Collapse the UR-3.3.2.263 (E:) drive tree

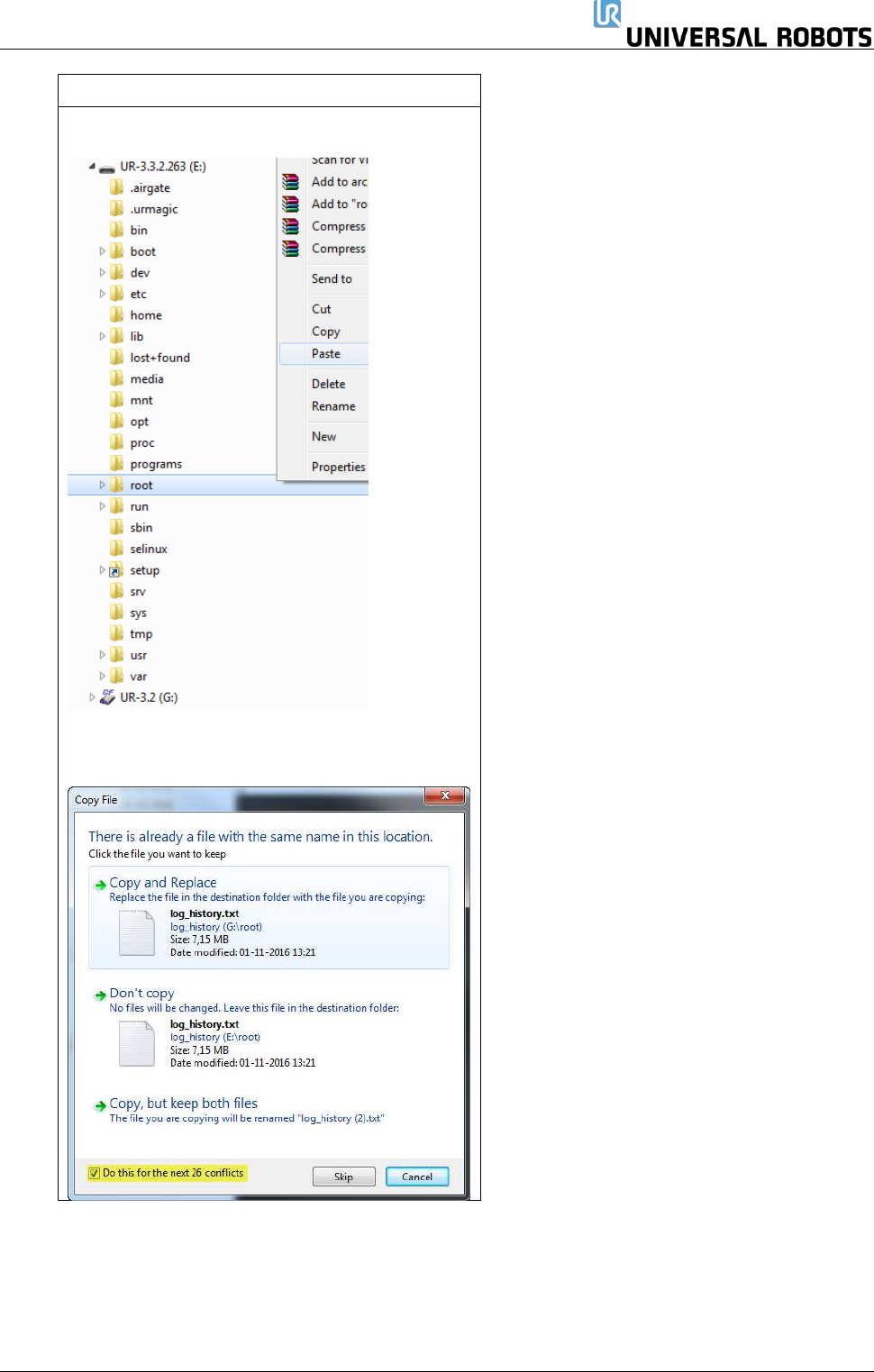[x=92, y=167]
